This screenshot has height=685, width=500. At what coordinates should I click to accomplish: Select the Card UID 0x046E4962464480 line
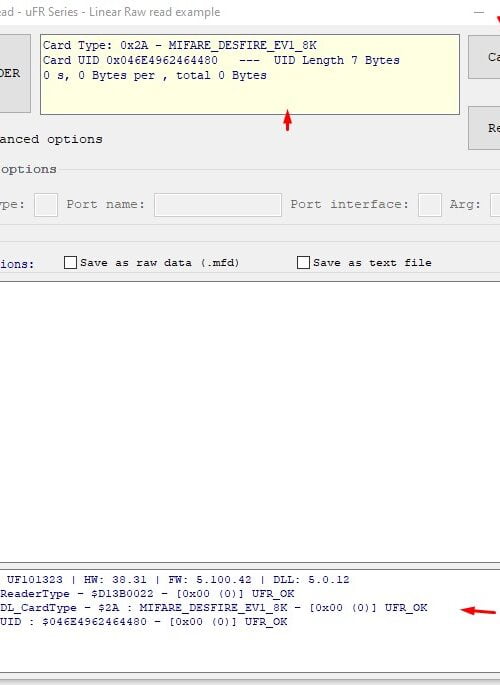coord(221,60)
